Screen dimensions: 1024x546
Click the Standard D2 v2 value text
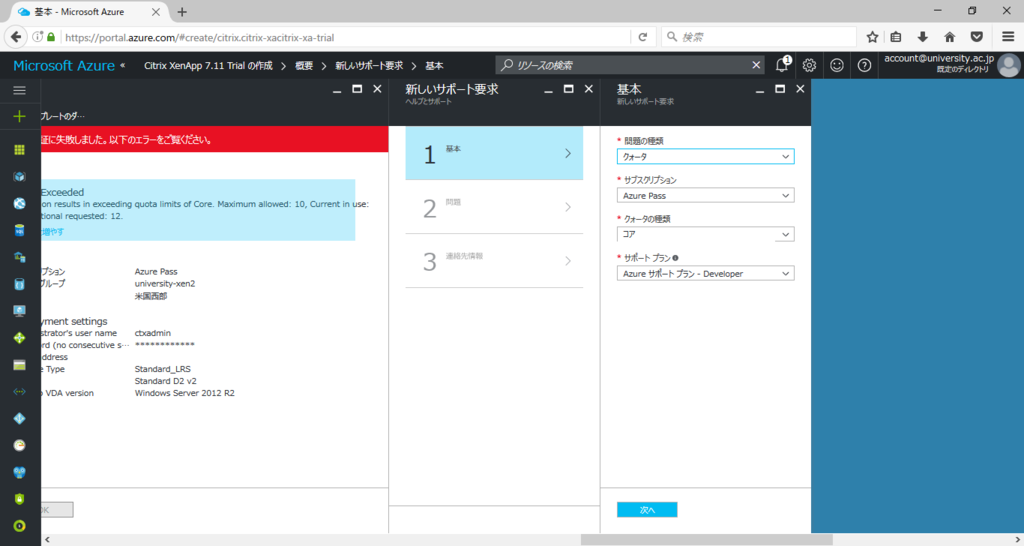pyautogui.click(x=165, y=381)
